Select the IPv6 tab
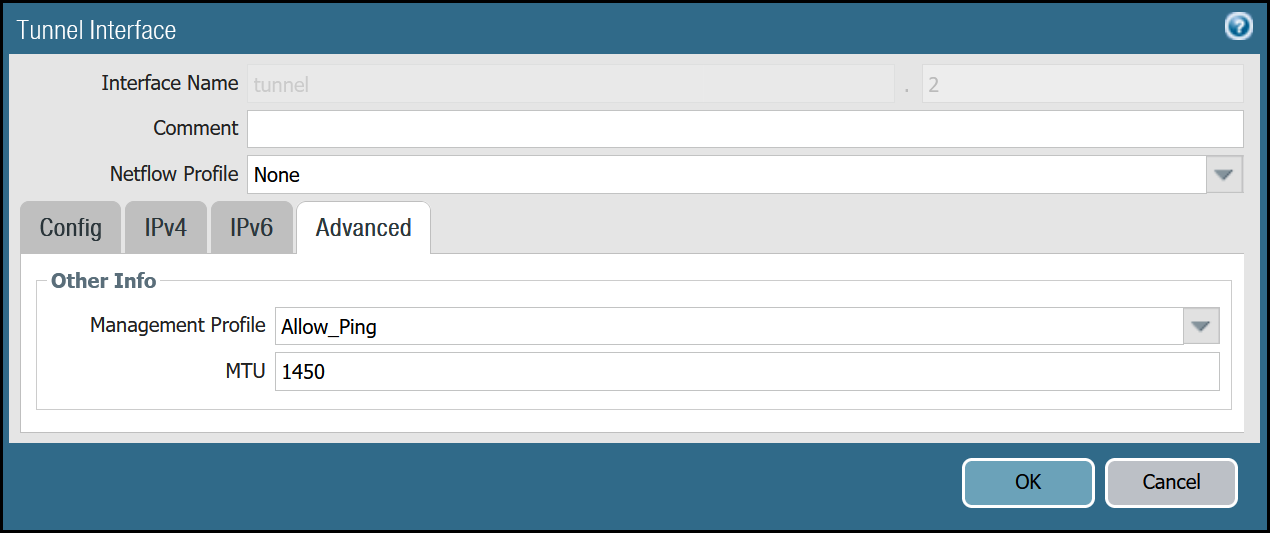This screenshot has height=533, width=1270. [251, 227]
